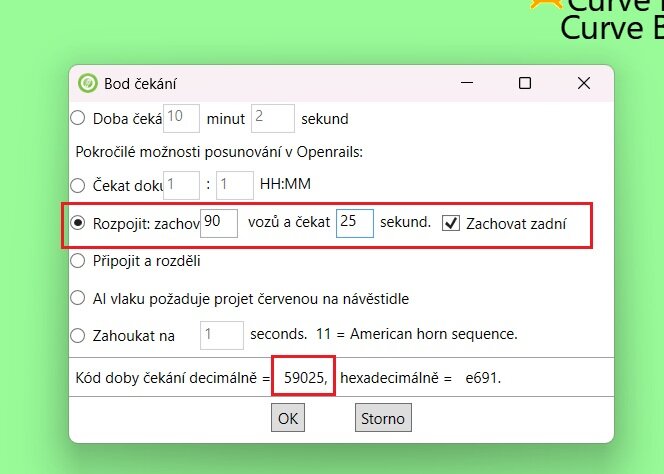Select the Připojit a rozděli radio button
This screenshot has width=664, height=474.
coord(78,261)
